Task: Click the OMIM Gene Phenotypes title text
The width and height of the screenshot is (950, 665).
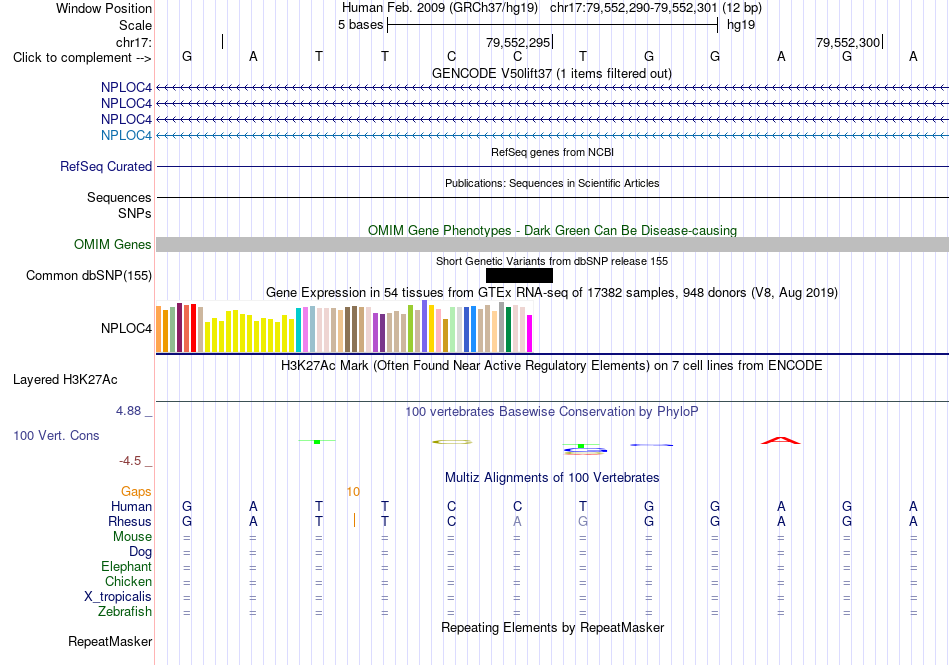Action: coord(552,230)
